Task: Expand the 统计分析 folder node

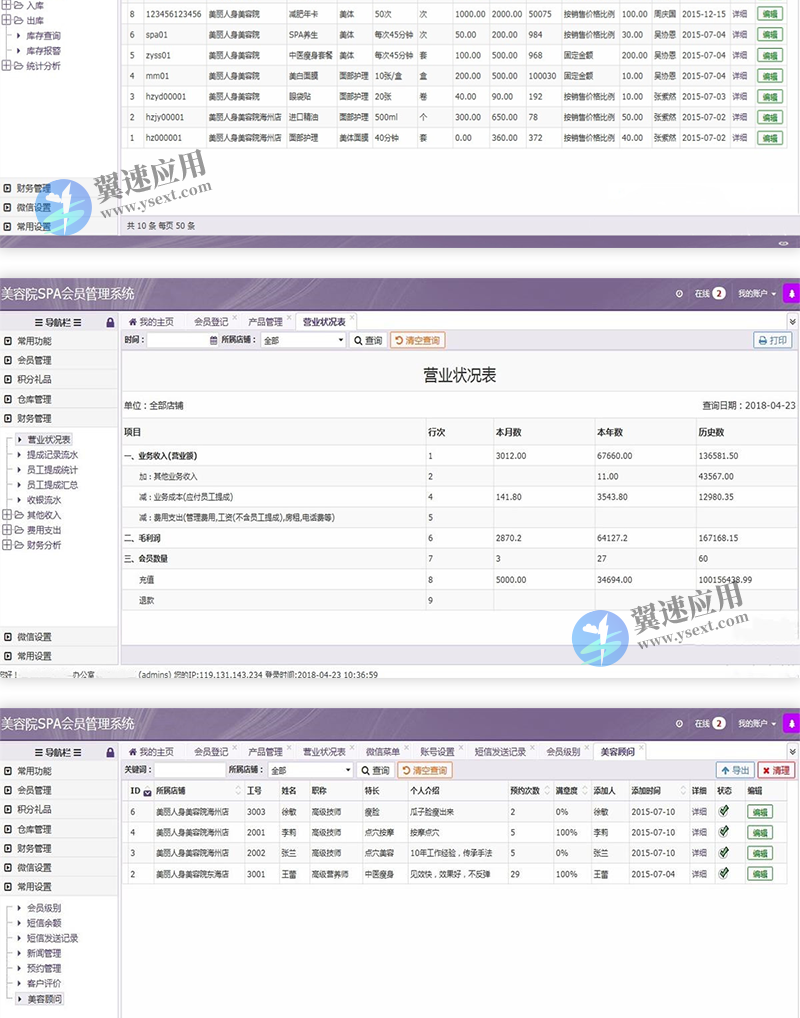Action: coord(7,66)
